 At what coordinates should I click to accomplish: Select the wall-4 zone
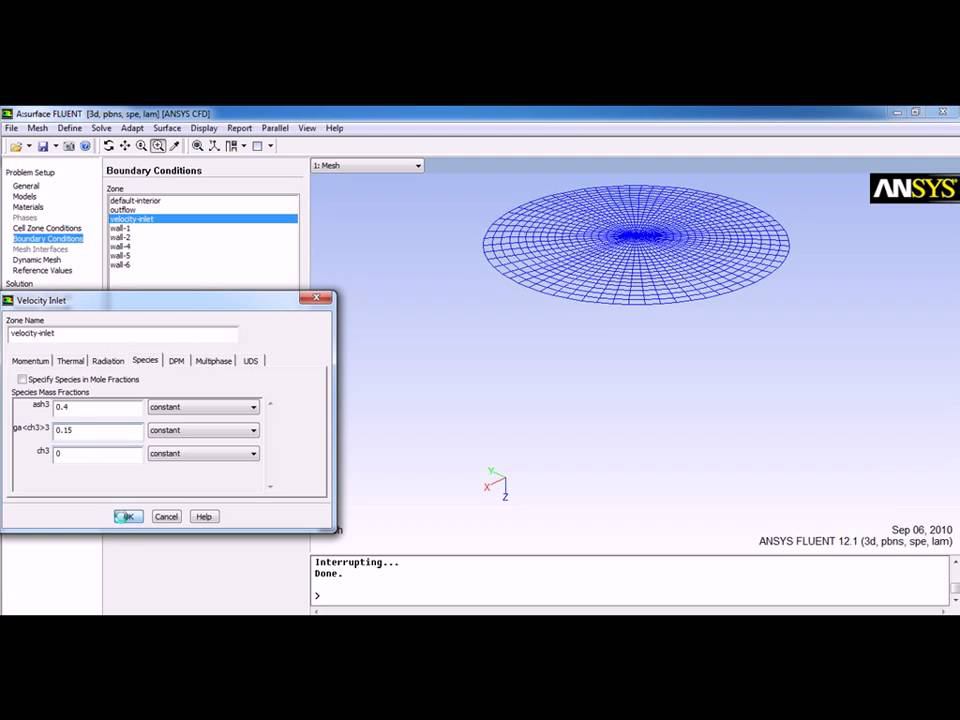click(203, 247)
